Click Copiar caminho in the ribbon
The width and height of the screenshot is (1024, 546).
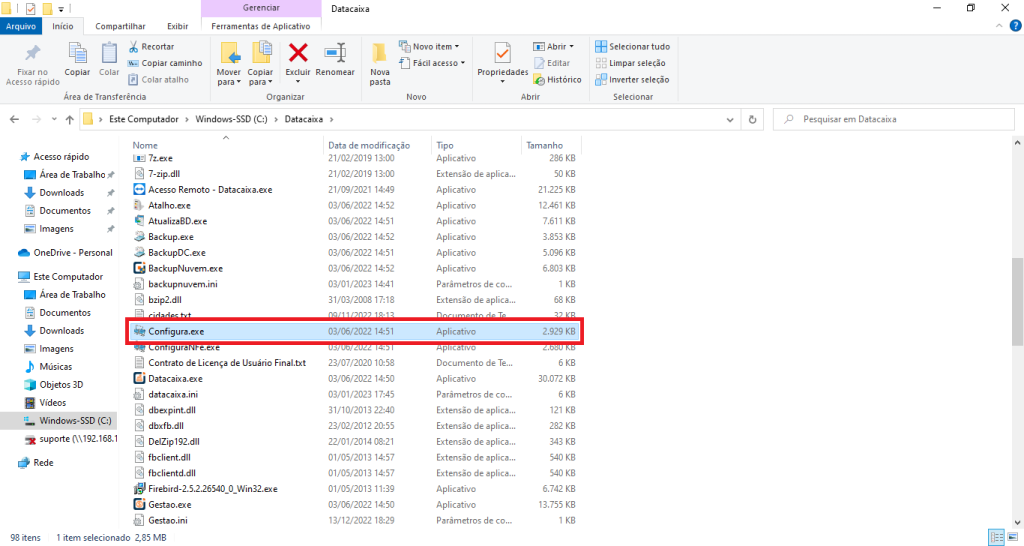pos(165,63)
